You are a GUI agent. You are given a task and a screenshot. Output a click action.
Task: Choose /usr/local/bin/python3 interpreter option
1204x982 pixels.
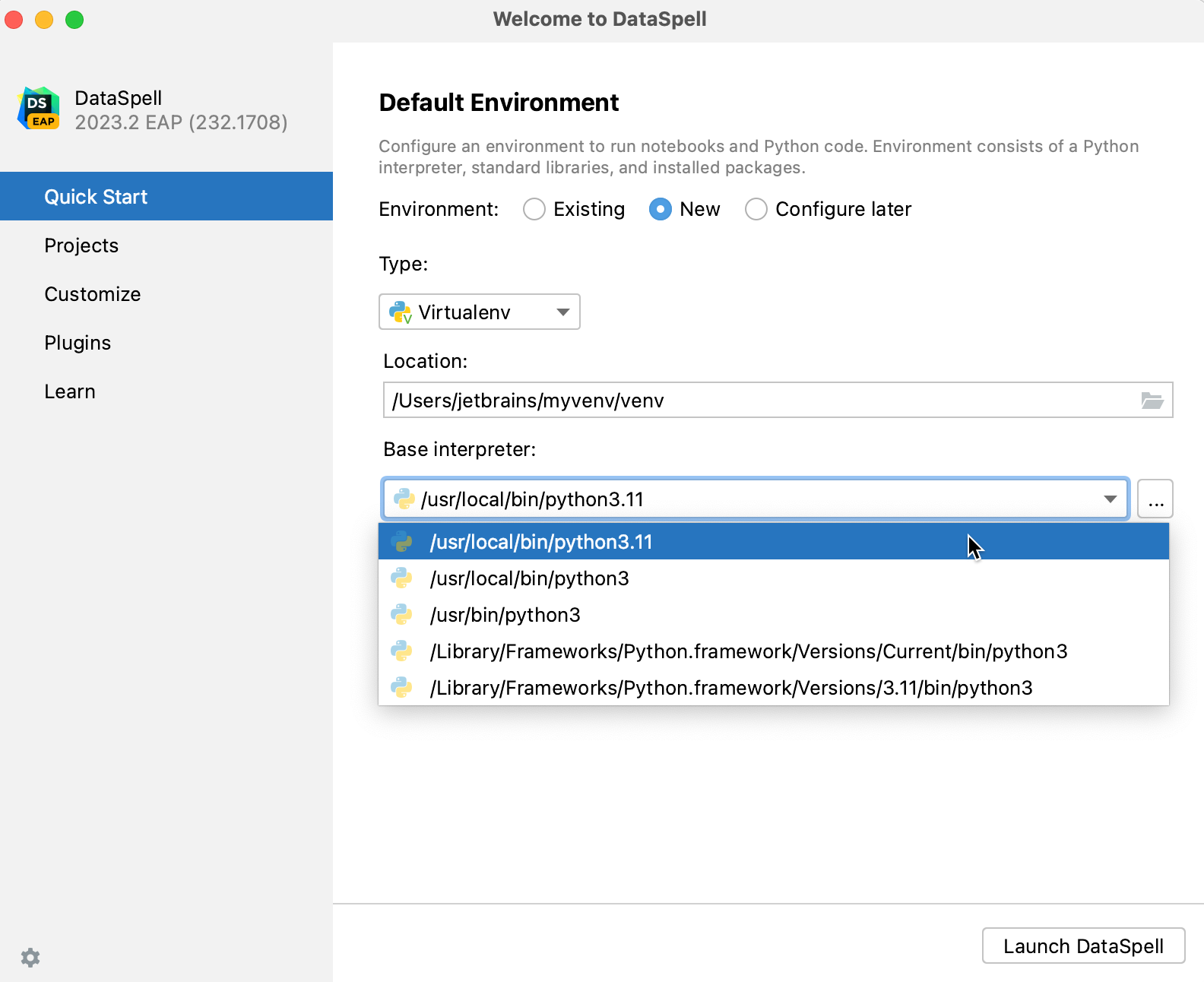[774, 578]
